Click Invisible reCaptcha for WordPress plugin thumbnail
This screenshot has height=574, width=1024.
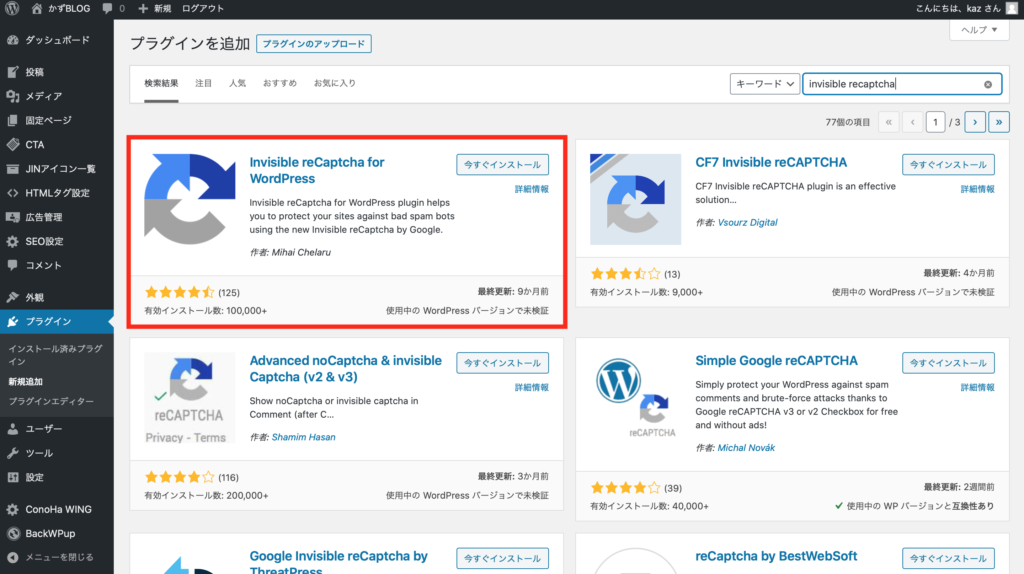point(189,199)
